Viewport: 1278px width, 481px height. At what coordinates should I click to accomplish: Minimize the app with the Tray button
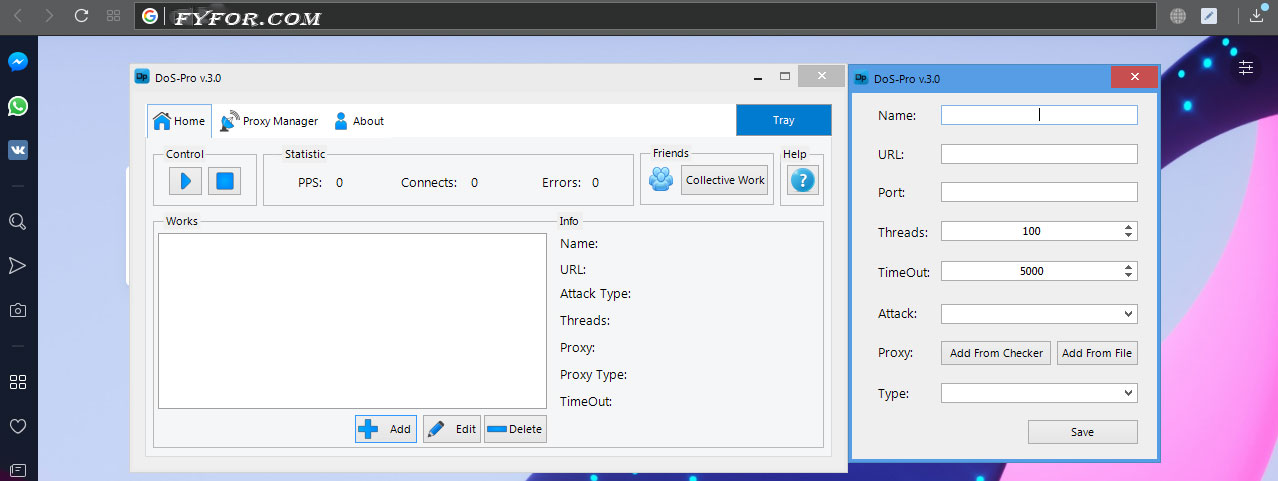coord(783,120)
